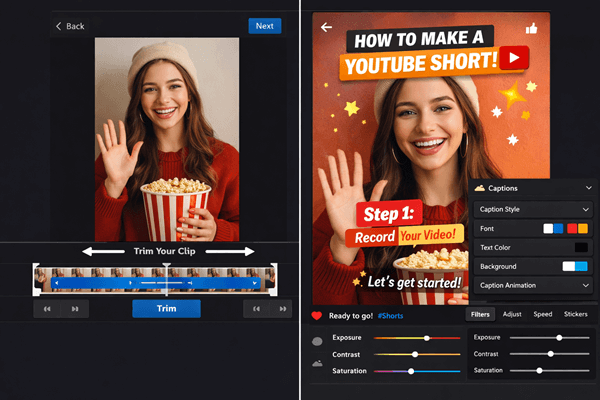Switch to the Adjust tab
Screen dimensions: 600x400
pos(512,314)
